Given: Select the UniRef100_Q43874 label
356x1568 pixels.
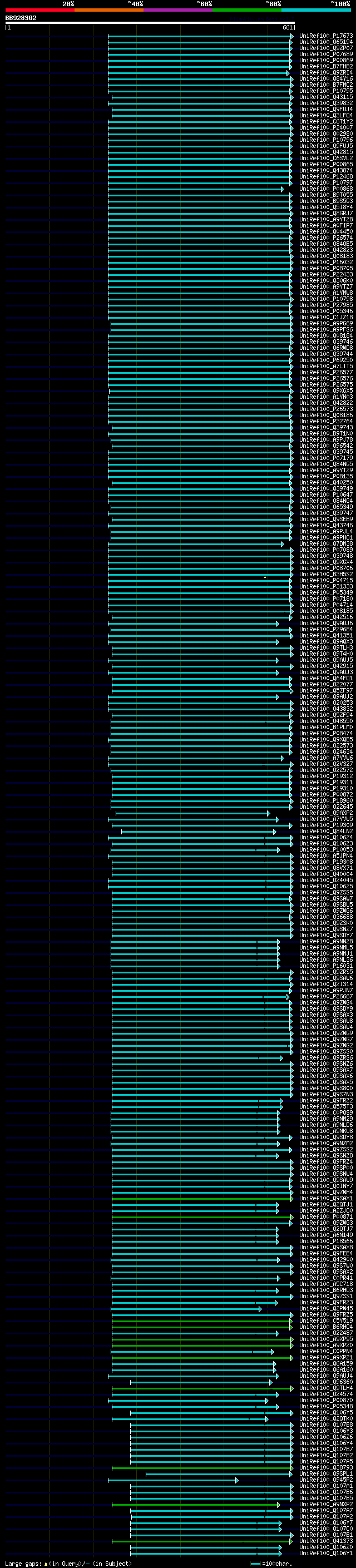Looking at the screenshot, I should coord(326,170).
